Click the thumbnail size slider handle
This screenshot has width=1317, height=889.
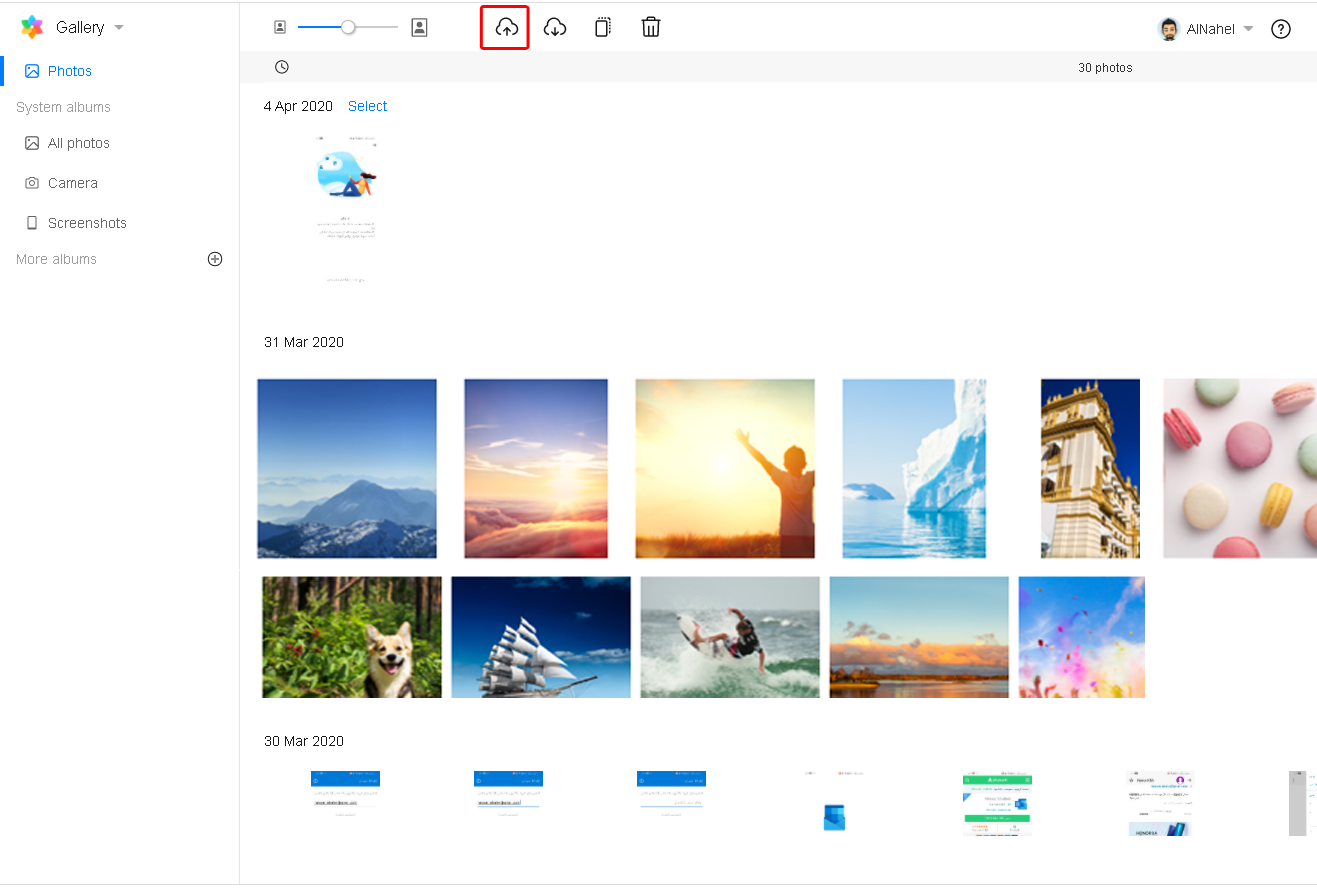(348, 28)
